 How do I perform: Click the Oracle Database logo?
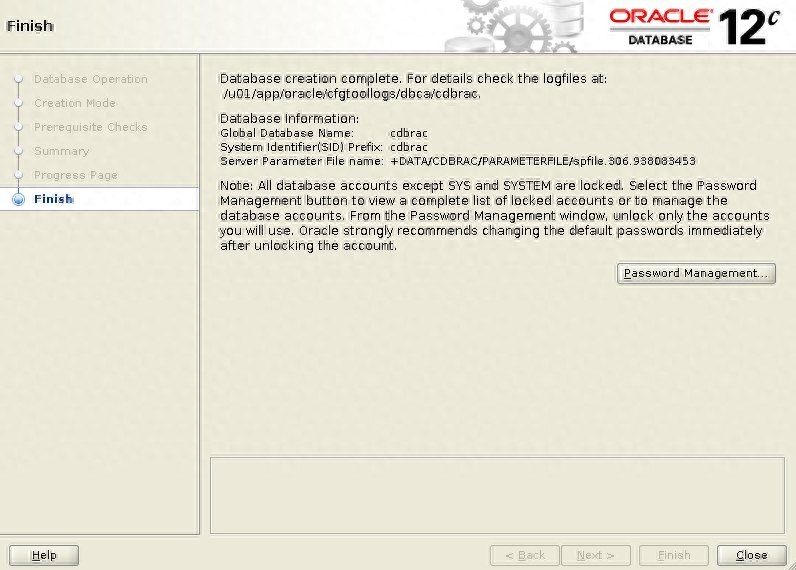(660, 26)
